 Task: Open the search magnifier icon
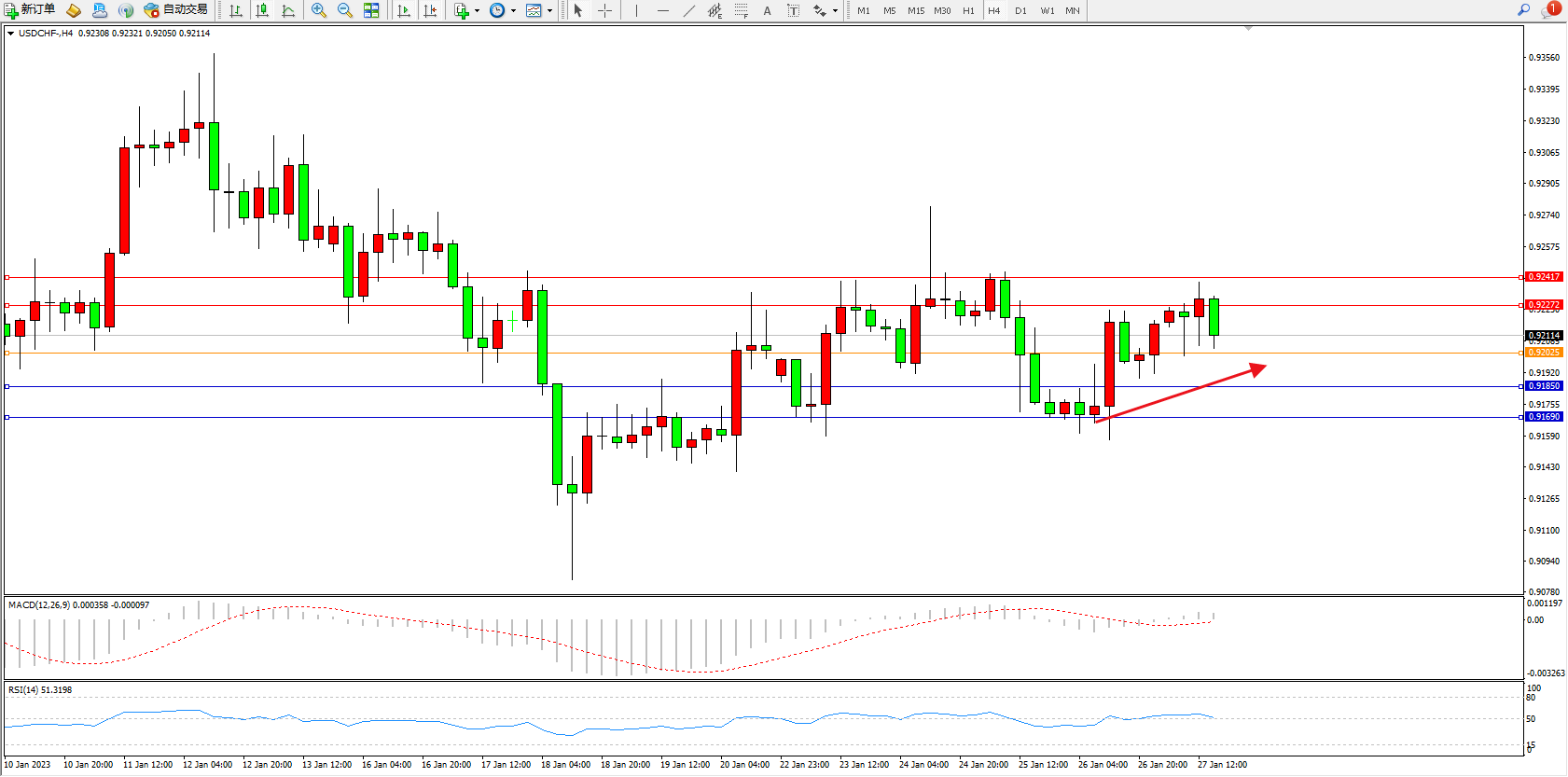point(1523,10)
